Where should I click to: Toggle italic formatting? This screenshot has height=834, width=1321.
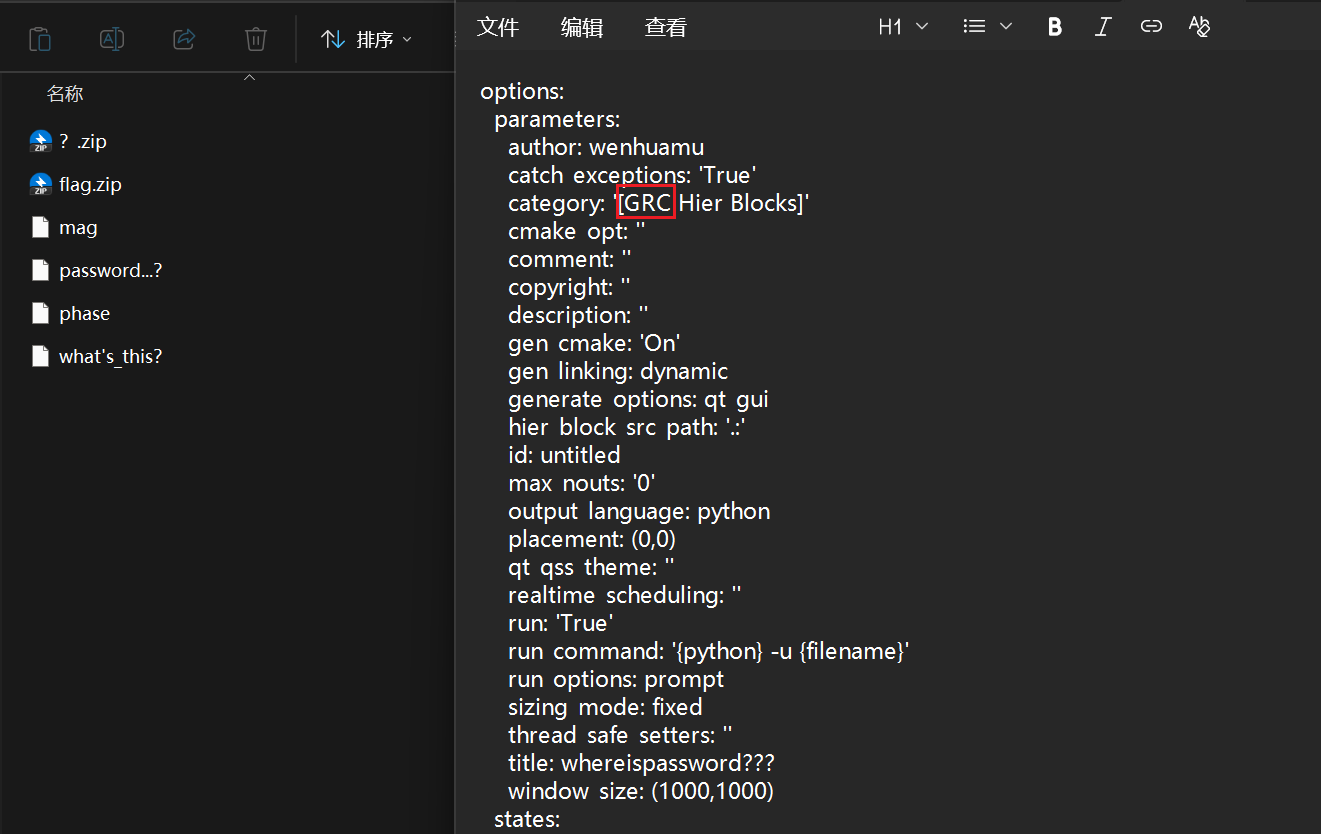[1102, 27]
